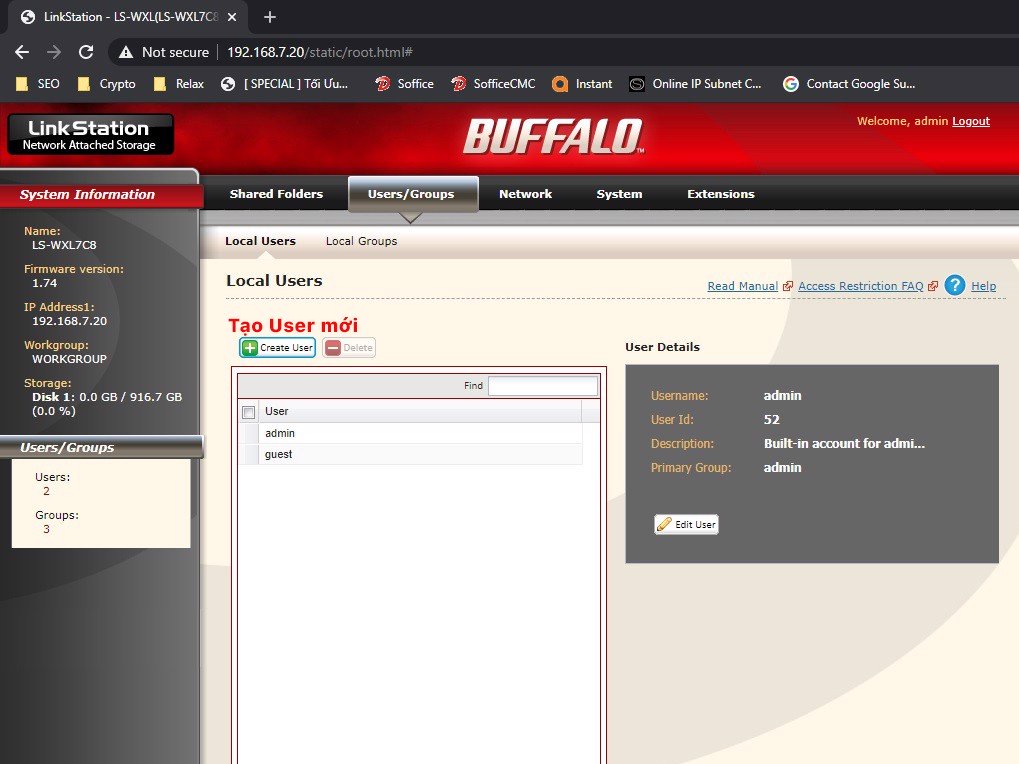Click the Help text link
Image resolution: width=1019 pixels, height=764 pixels.
[983, 286]
